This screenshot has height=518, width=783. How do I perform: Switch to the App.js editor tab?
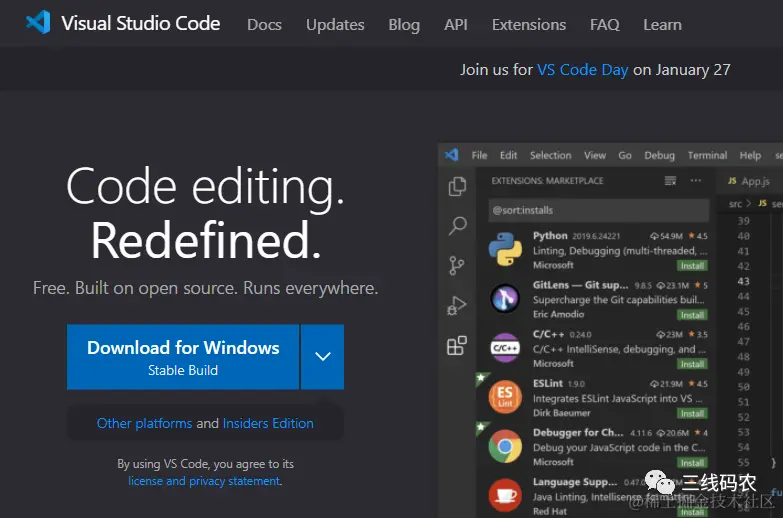749,181
